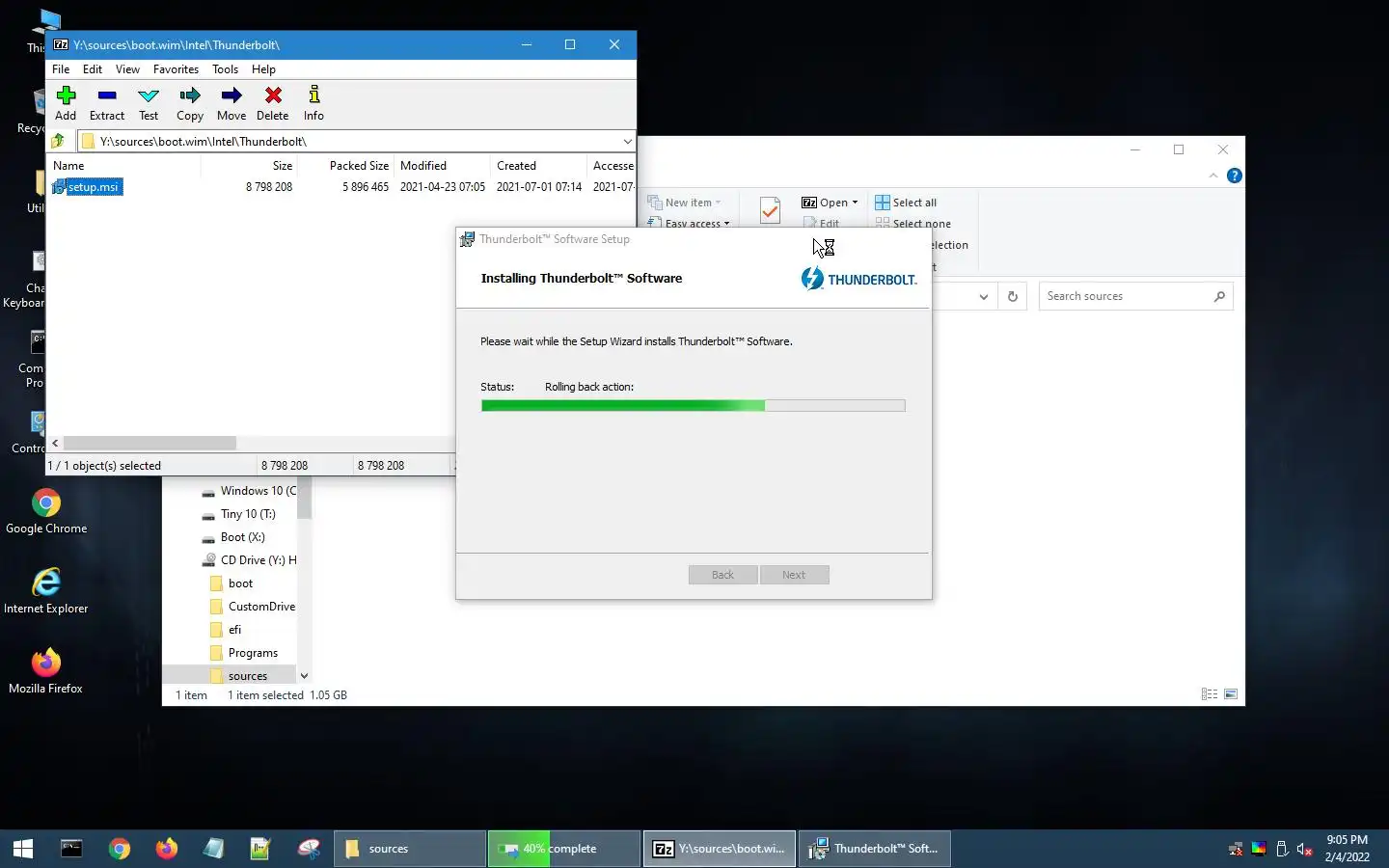Viewport: 1389px width, 868px height.
Task: Open the Help menu in 7-Zip
Action: (x=263, y=69)
